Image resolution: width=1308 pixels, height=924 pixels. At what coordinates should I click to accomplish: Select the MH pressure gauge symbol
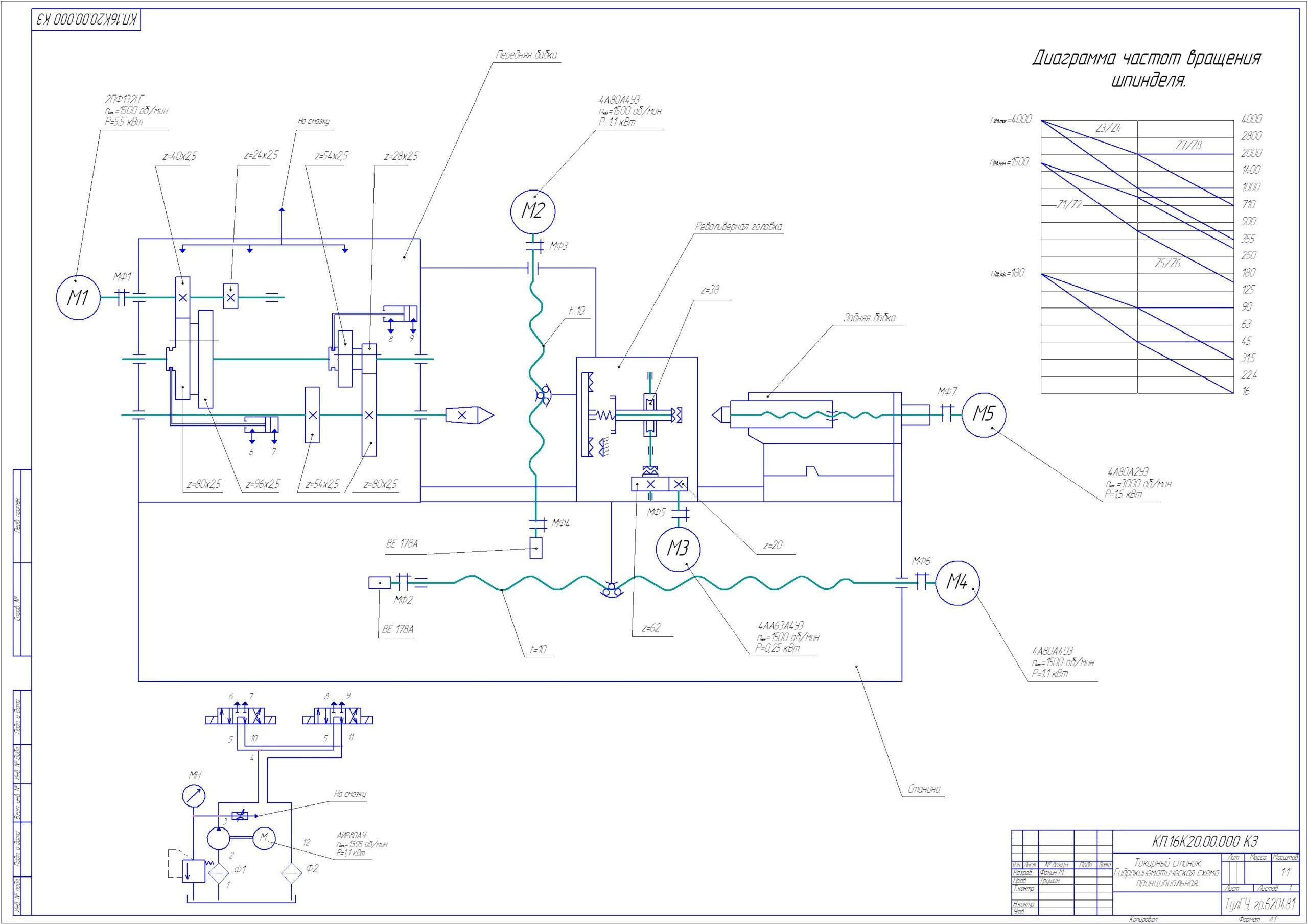(194, 796)
